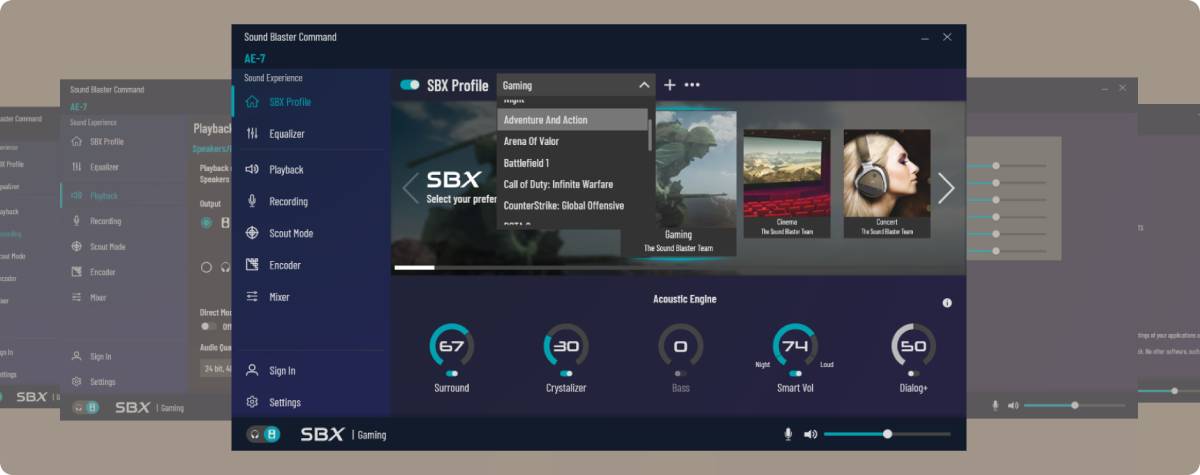1200x475 pixels.
Task: Mute the microphone in front window status bar
Action: point(788,434)
